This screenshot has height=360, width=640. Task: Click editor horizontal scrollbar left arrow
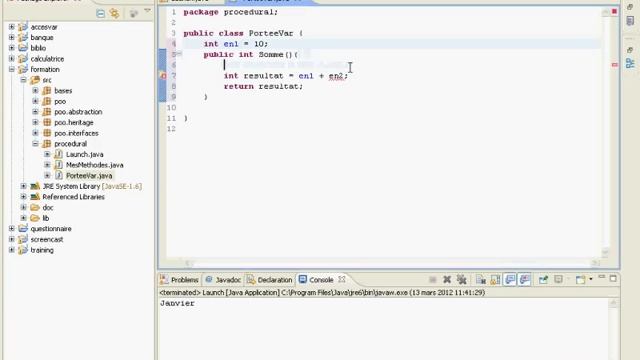(187, 263)
